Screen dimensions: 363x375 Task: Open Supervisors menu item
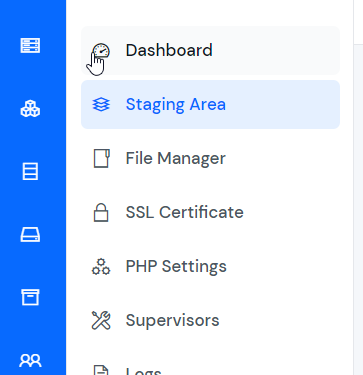pyautogui.click(x=210, y=320)
